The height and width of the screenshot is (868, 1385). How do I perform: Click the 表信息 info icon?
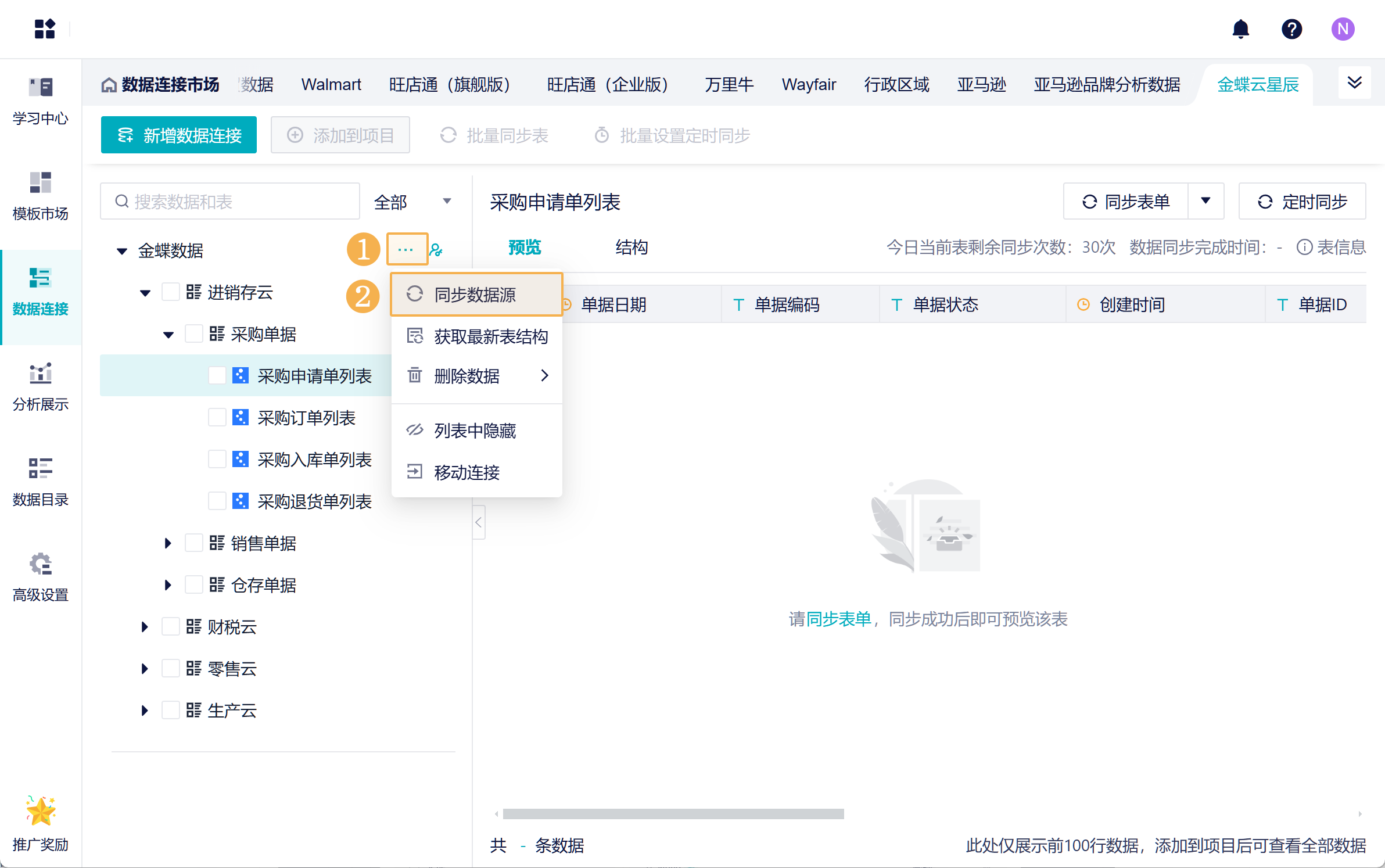click(1304, 248)
